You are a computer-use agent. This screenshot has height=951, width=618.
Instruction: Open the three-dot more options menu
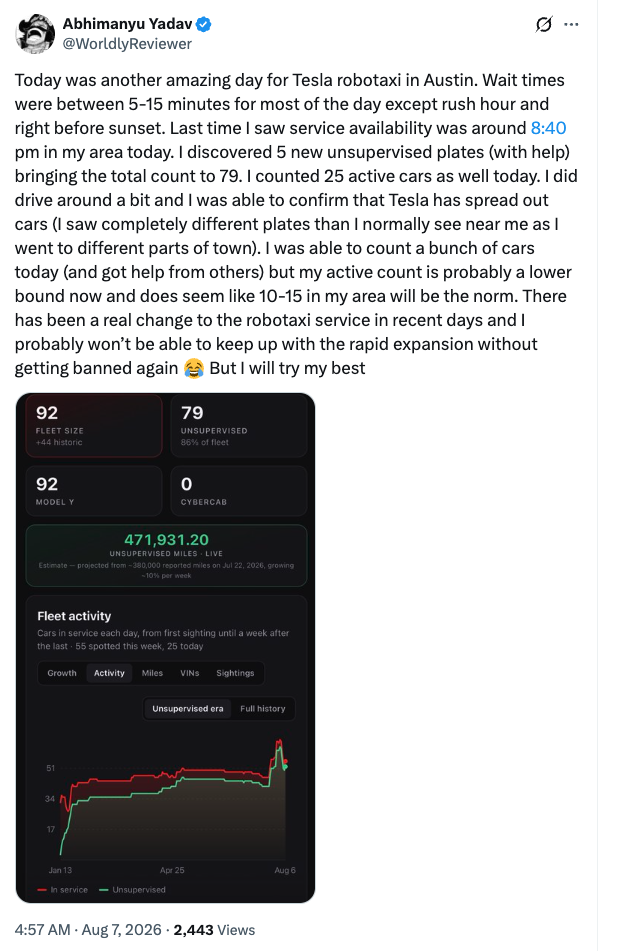click(571, 24)
